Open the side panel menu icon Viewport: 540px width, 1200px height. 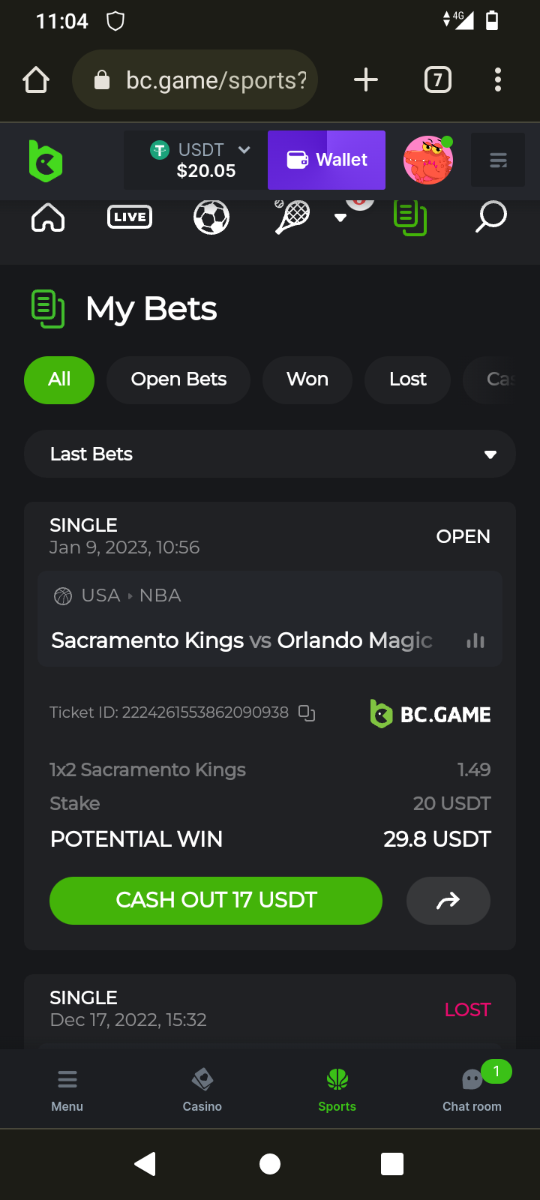point(498,160)
